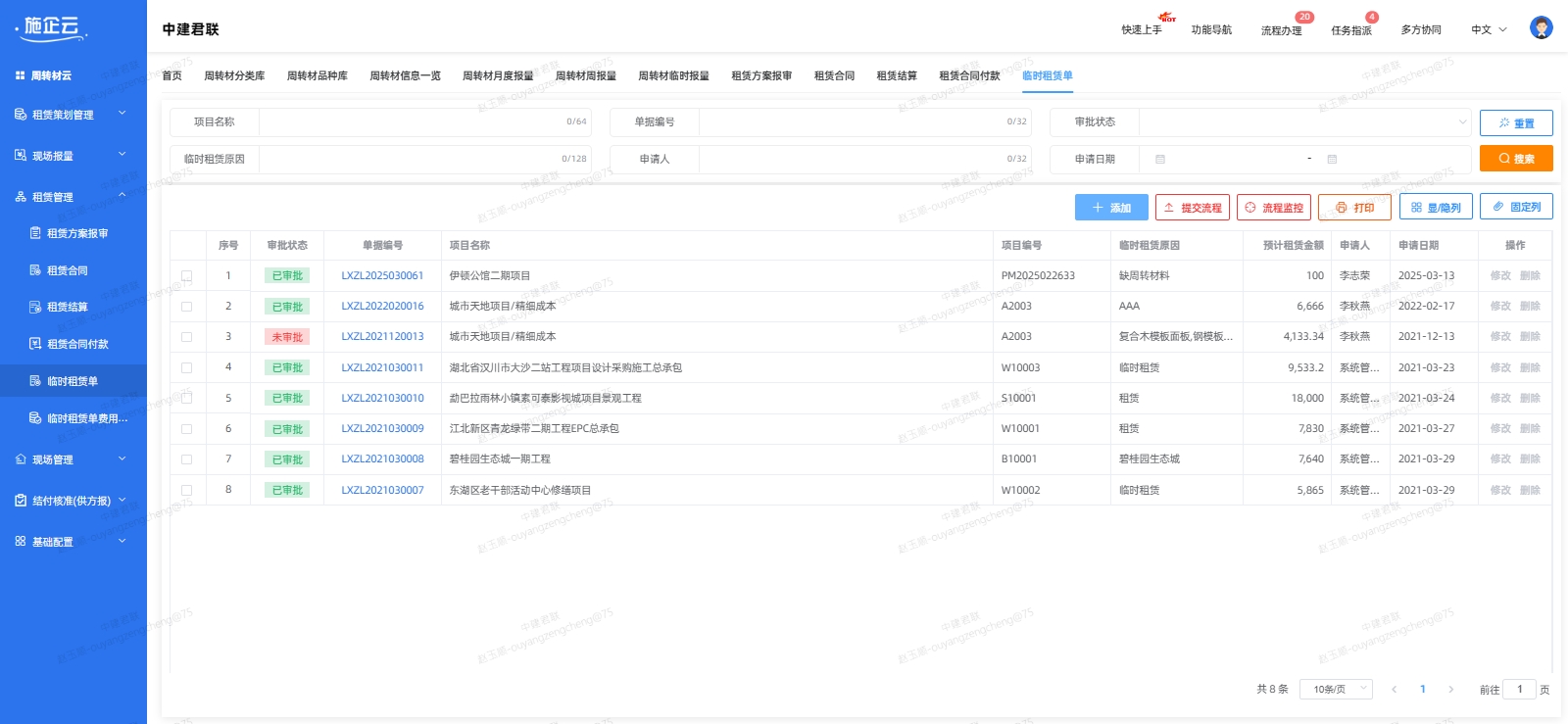Expand 结付核准(供方报) menu chevron

click(122, 500)
